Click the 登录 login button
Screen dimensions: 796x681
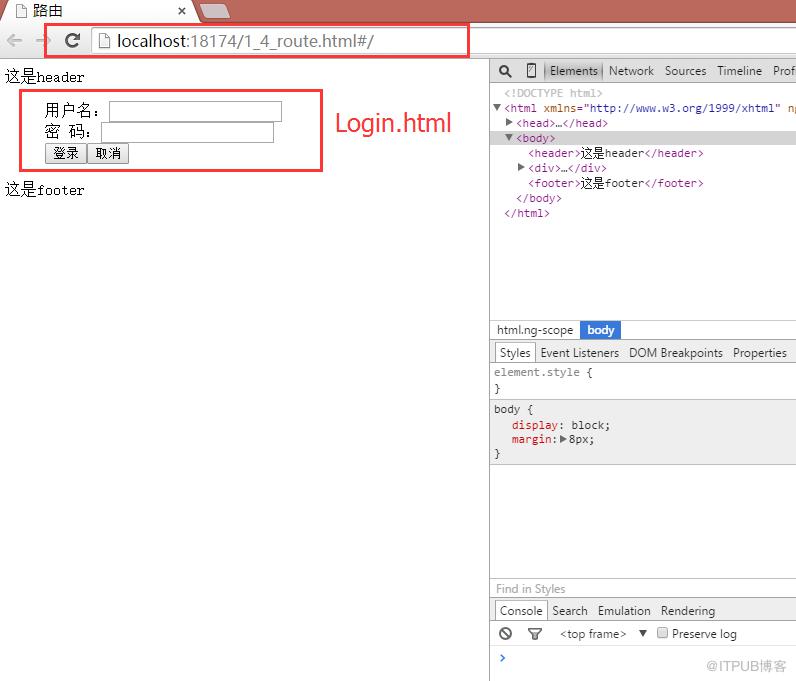[x=65, y=153]
